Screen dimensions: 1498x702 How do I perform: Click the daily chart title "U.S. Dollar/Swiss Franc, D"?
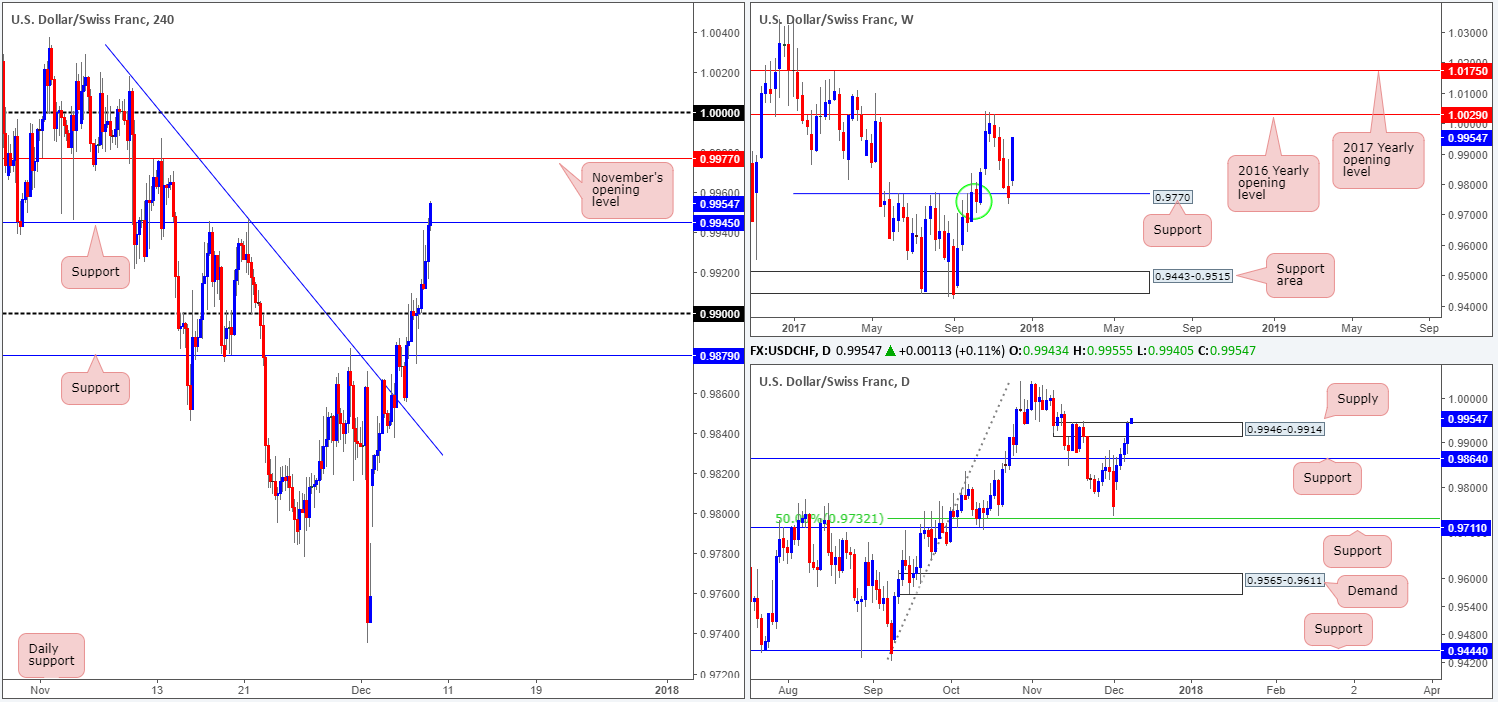(834, 381)
